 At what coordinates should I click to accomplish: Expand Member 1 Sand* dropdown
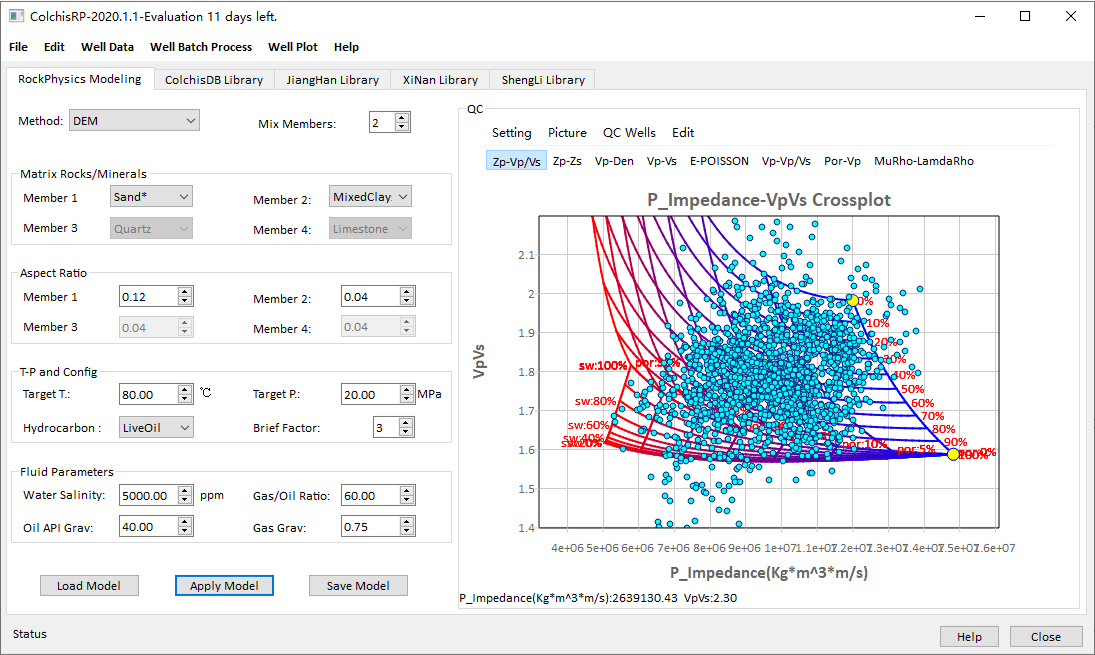(x=151, y=197)
